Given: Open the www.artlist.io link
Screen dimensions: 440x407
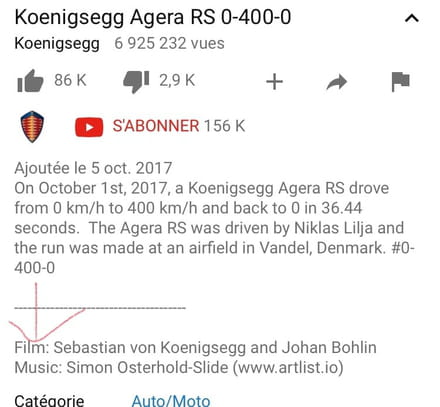Looking at the screenshot, I should [x=288, y=367].
